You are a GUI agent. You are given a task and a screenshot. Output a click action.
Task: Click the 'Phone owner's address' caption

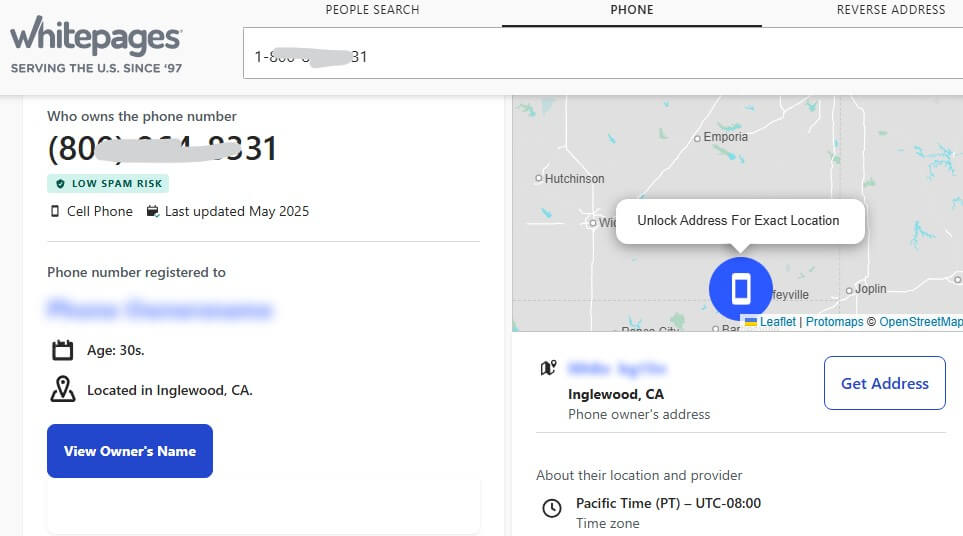point(639,414)
